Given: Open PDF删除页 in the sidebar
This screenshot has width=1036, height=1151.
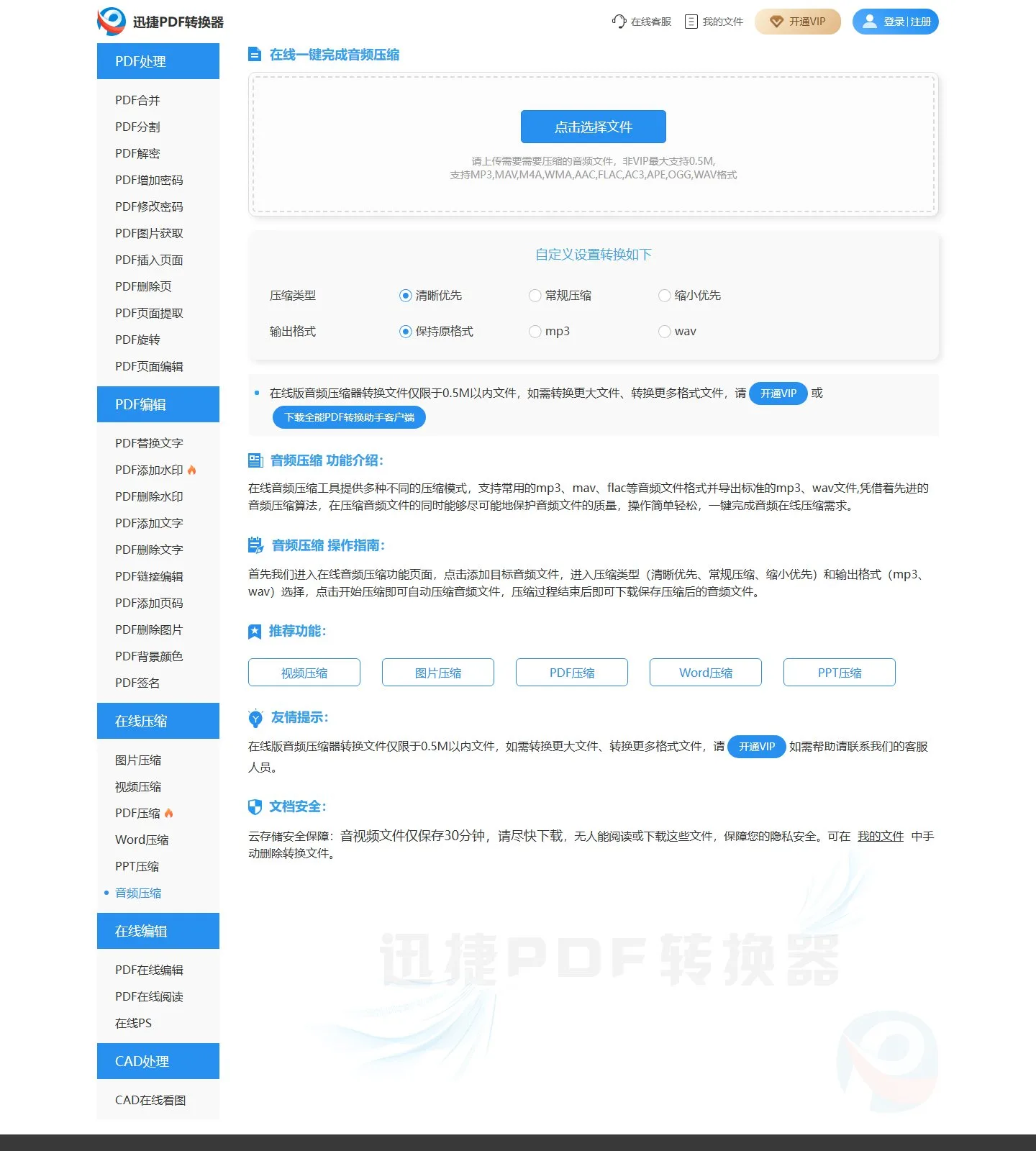Looking at the screenshot, I should tap(143, 286).
